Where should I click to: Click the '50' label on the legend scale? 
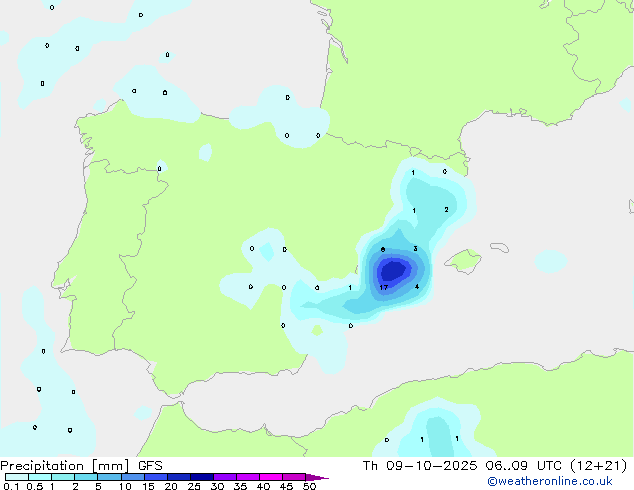309,486
